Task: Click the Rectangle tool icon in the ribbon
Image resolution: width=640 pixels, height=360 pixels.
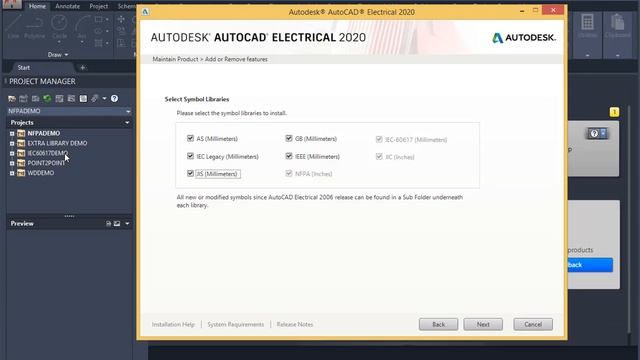Action: pos(98,19)
